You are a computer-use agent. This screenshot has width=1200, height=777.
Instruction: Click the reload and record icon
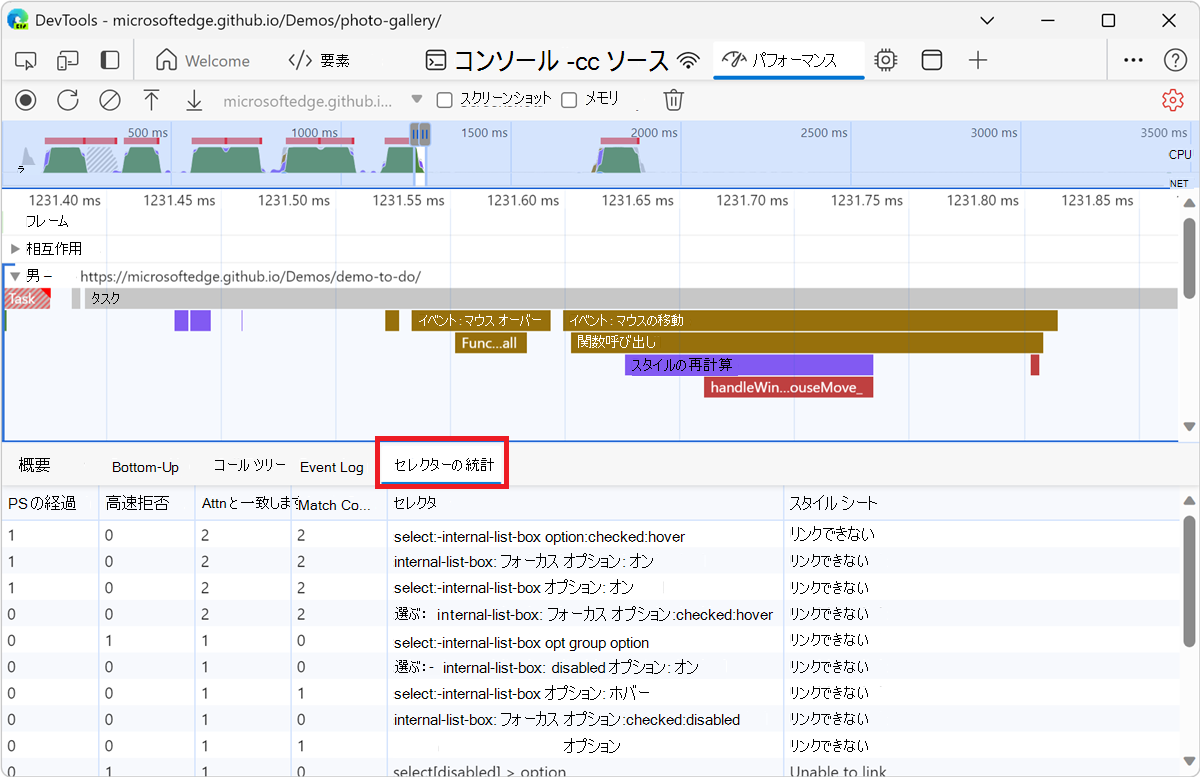(x=67, y=100)
